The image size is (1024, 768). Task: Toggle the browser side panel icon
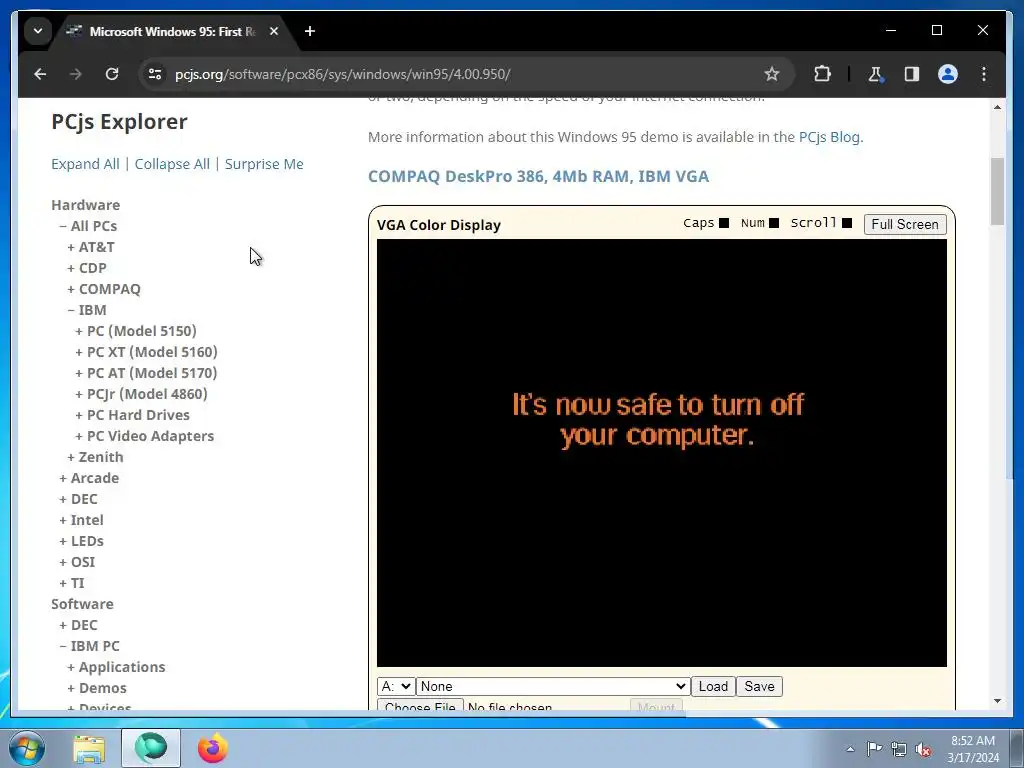click(912, 74)
